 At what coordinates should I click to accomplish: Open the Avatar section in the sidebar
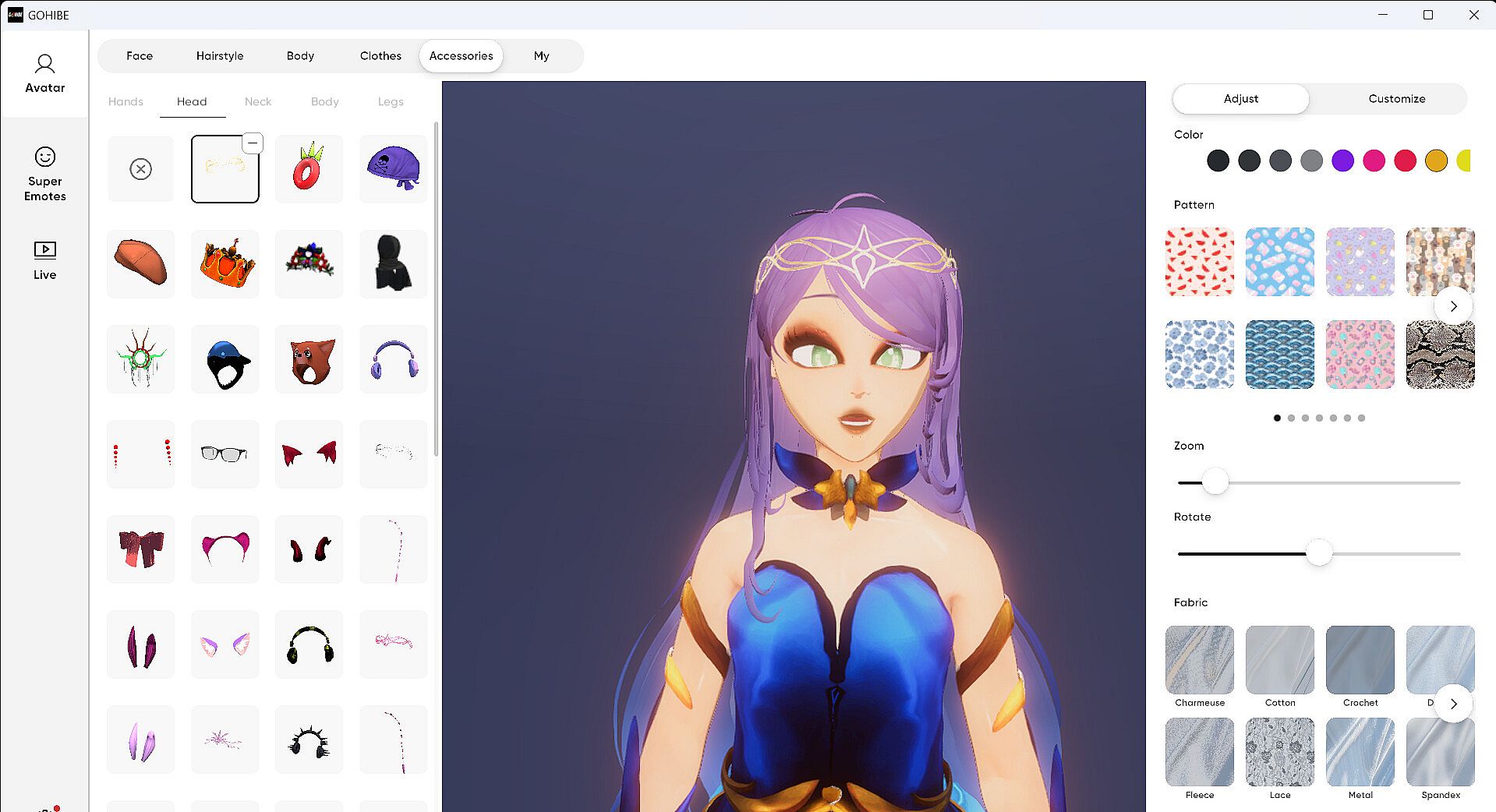44,74
